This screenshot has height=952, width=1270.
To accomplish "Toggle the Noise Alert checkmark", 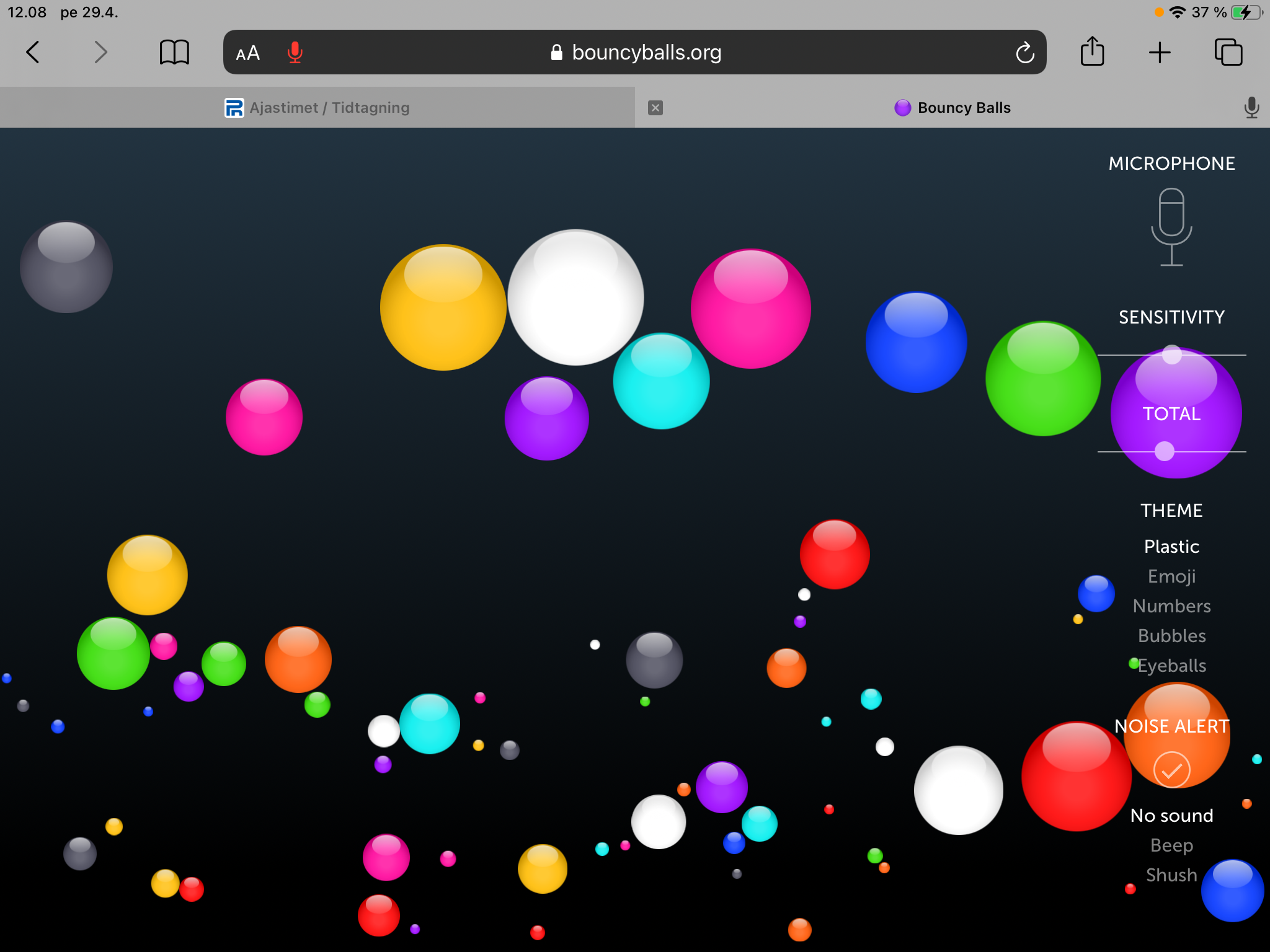I will pos(1171,770).
